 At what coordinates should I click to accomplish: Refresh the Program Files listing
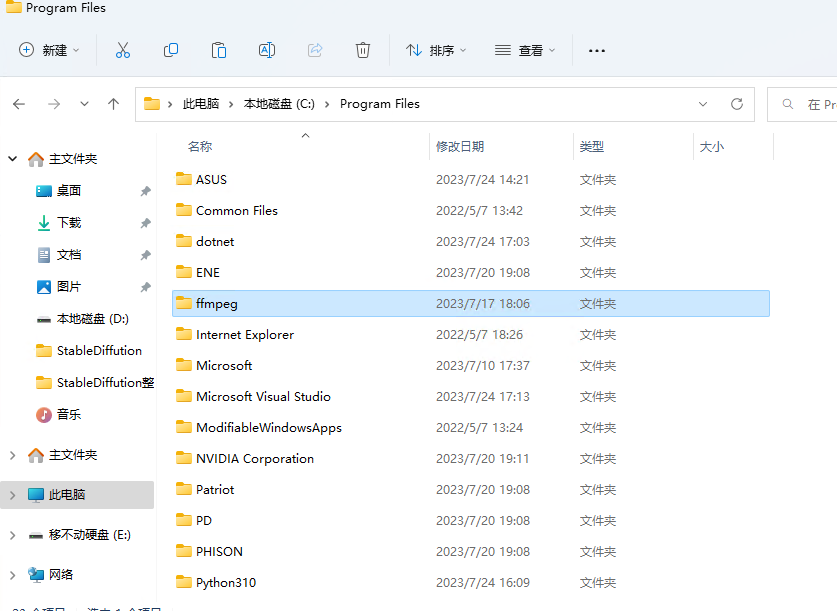point(737,104)
